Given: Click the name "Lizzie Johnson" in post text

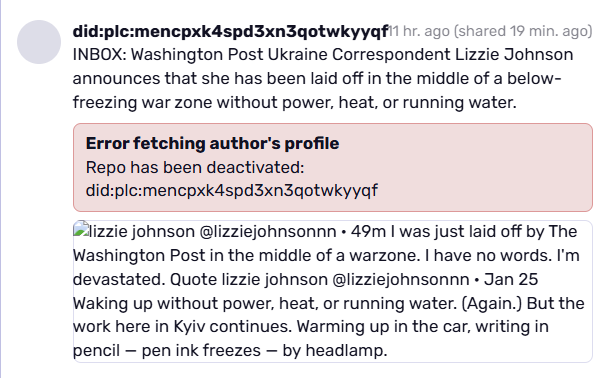Looking at the screenshot, I should coord(514,55).
